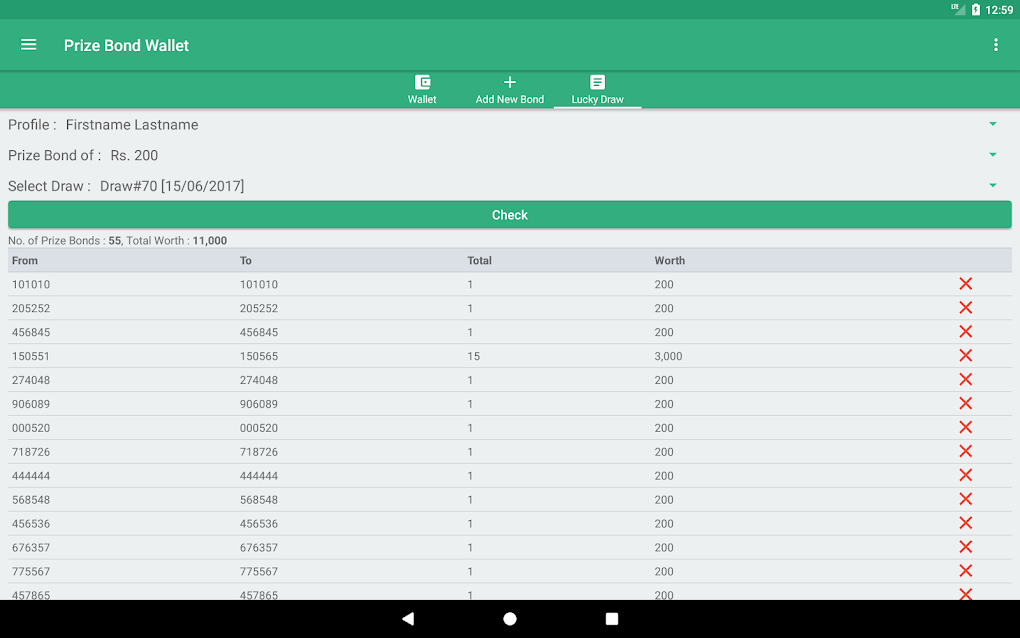Delete bond row 568548
This screenshot has height=638, width=1020.
coord(965,499)
